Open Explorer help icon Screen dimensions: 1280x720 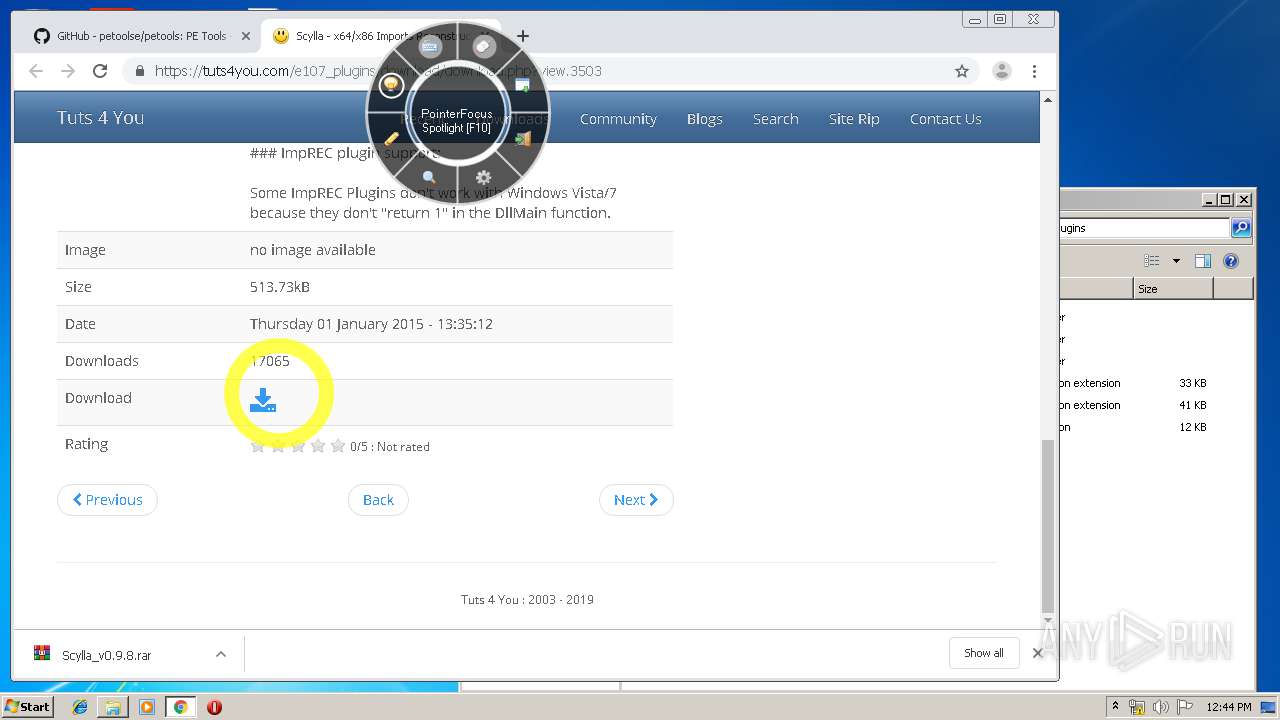tap(1231, 261)
